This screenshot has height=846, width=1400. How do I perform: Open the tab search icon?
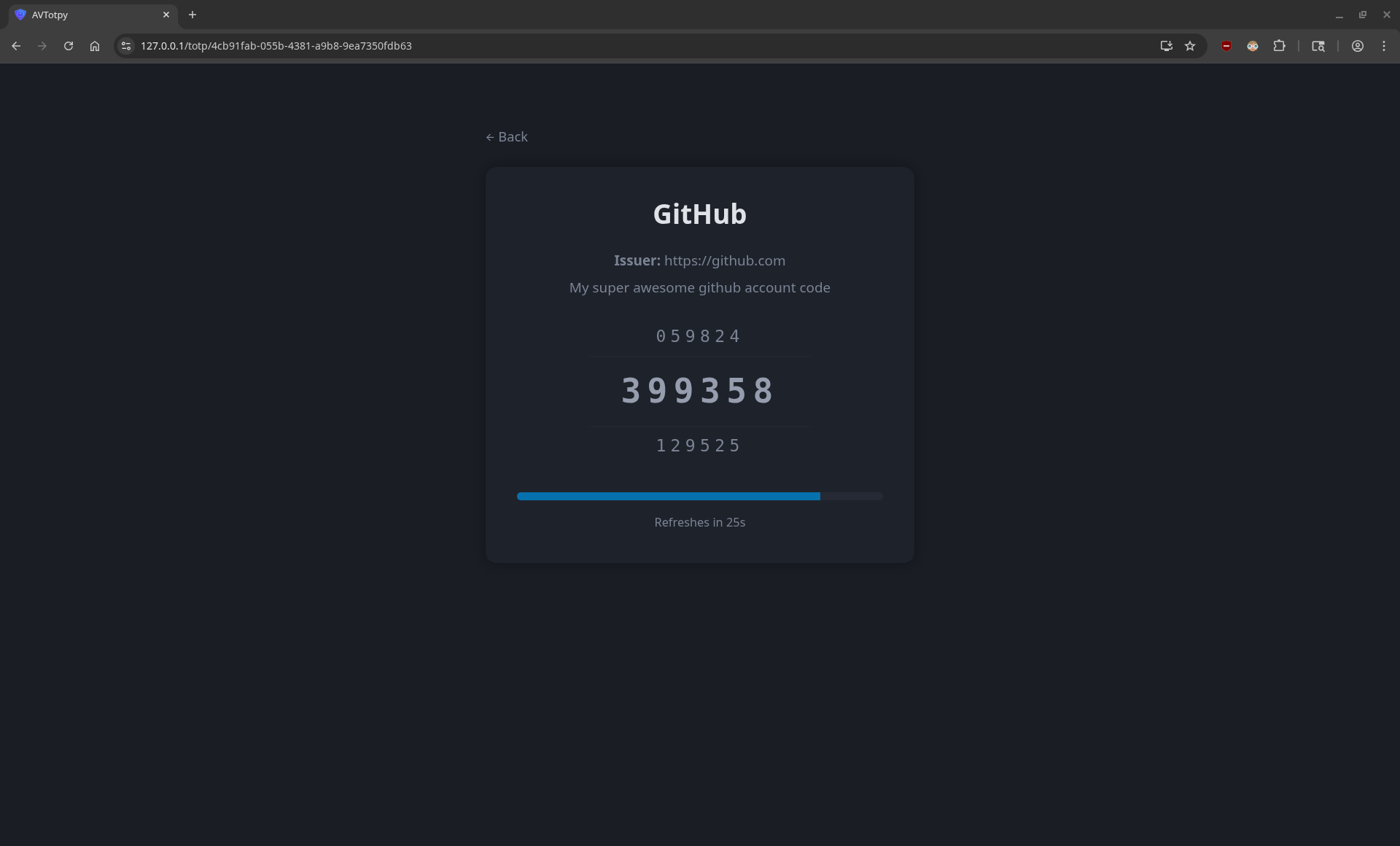1318,46
